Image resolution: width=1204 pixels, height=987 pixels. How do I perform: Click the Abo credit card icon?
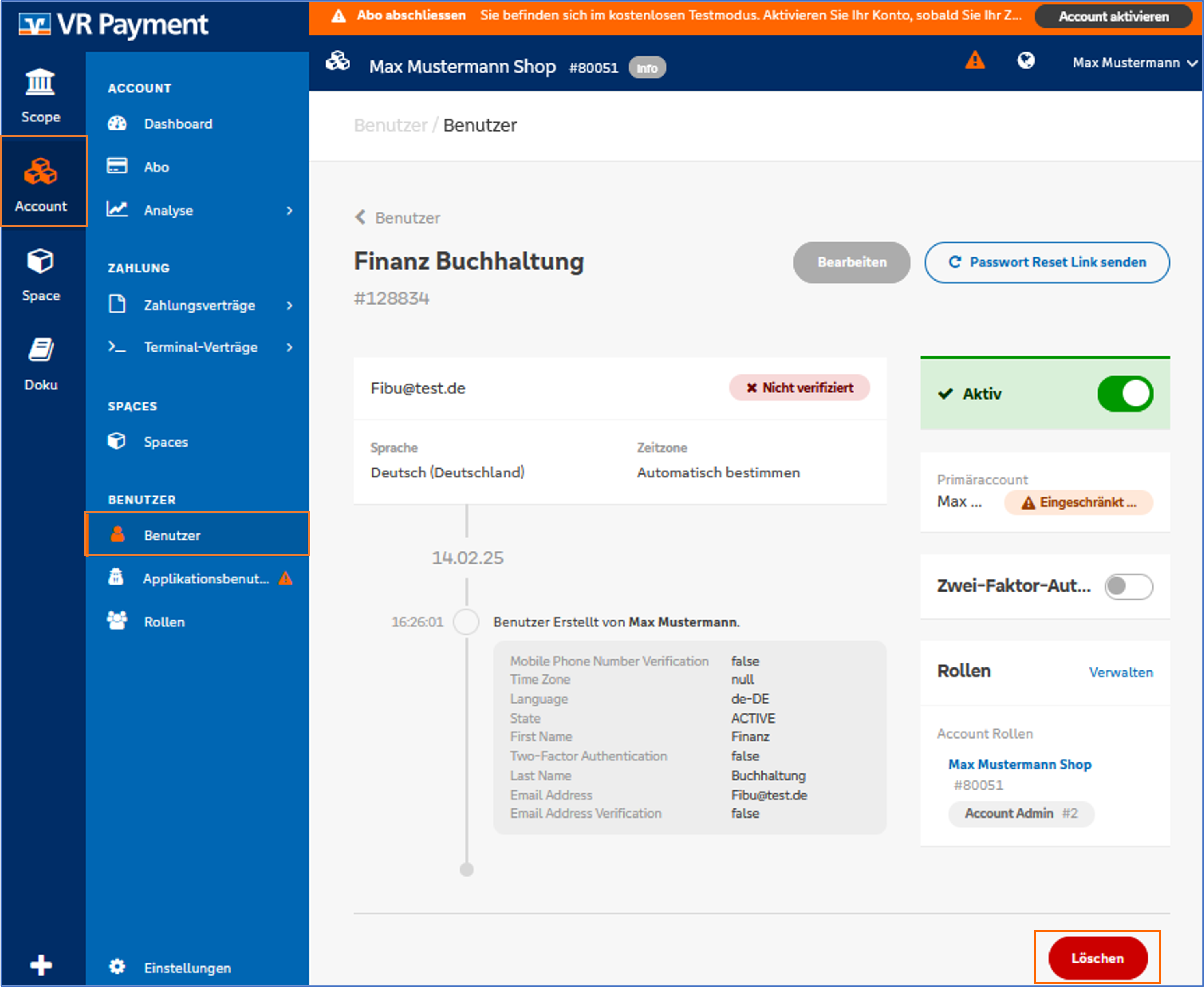coord(117,166)
